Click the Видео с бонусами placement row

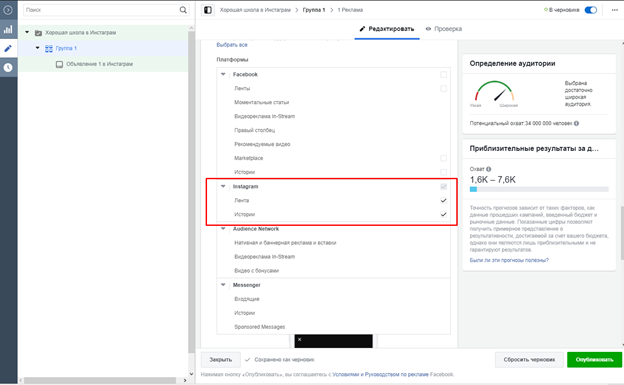point(333,271)
